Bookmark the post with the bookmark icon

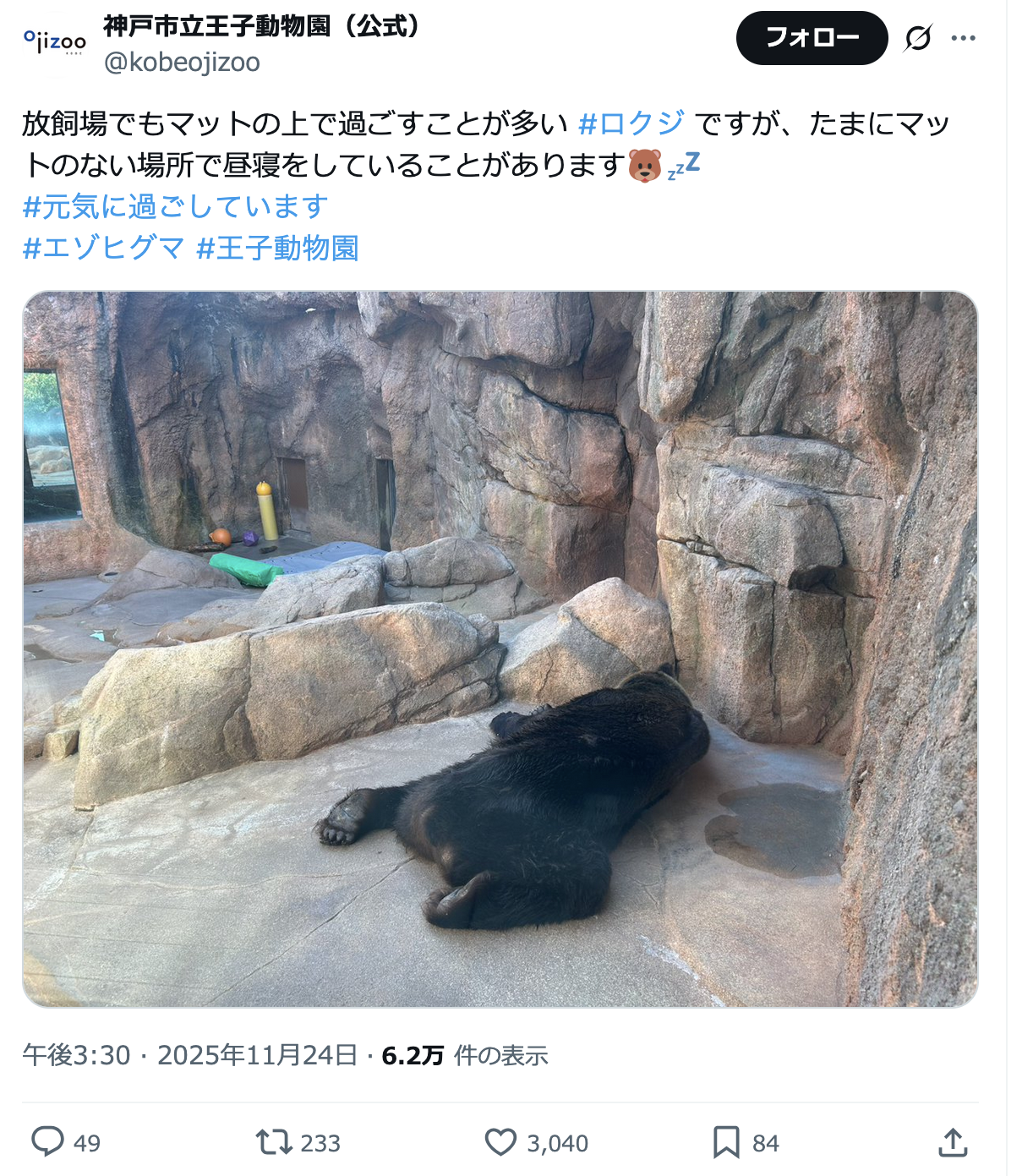[x=726, y=1143]
